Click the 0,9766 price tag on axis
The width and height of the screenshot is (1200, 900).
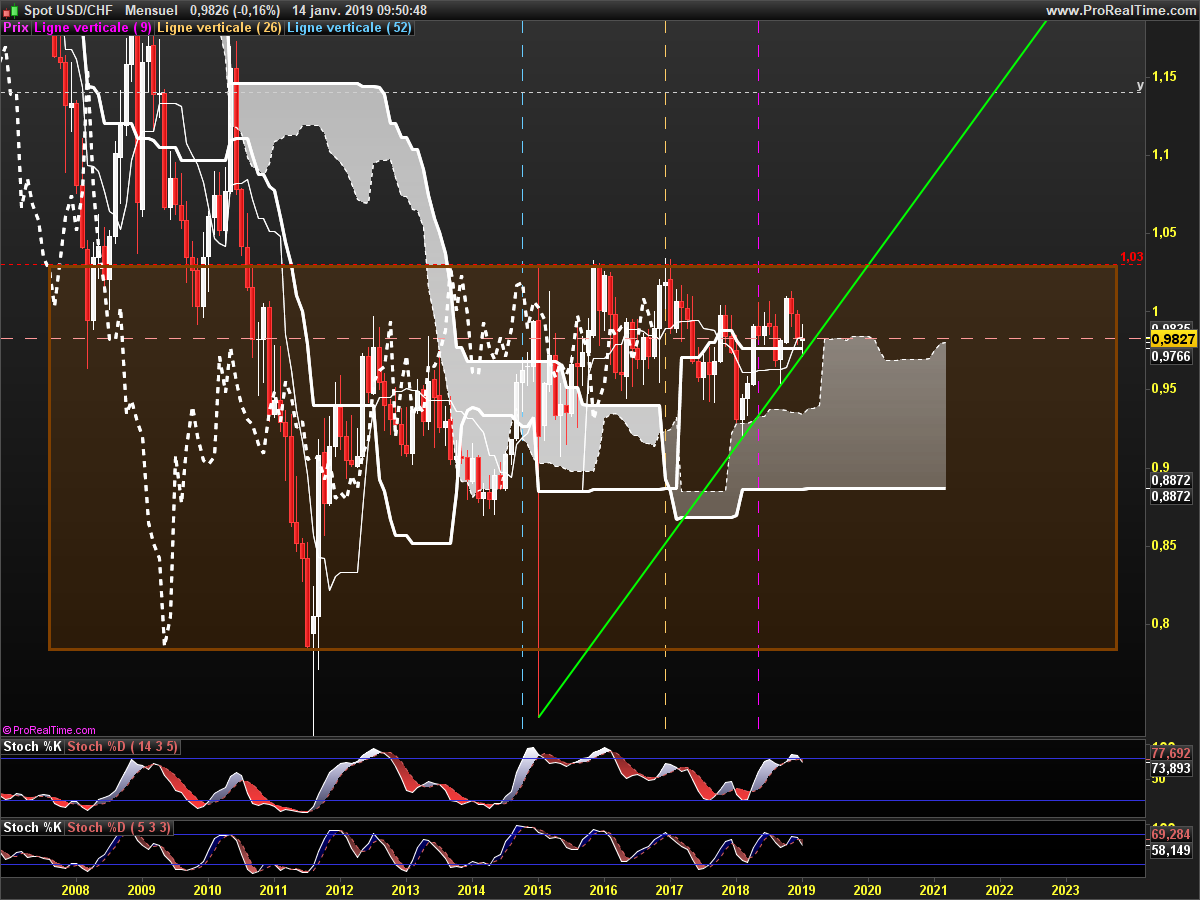click(x=1169, y=355)
